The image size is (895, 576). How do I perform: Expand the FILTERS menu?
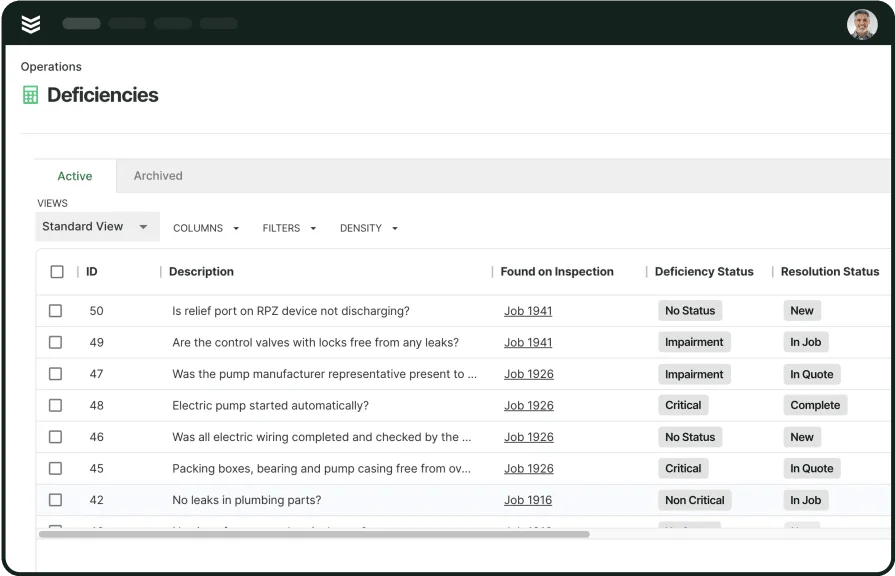point(289,228)
